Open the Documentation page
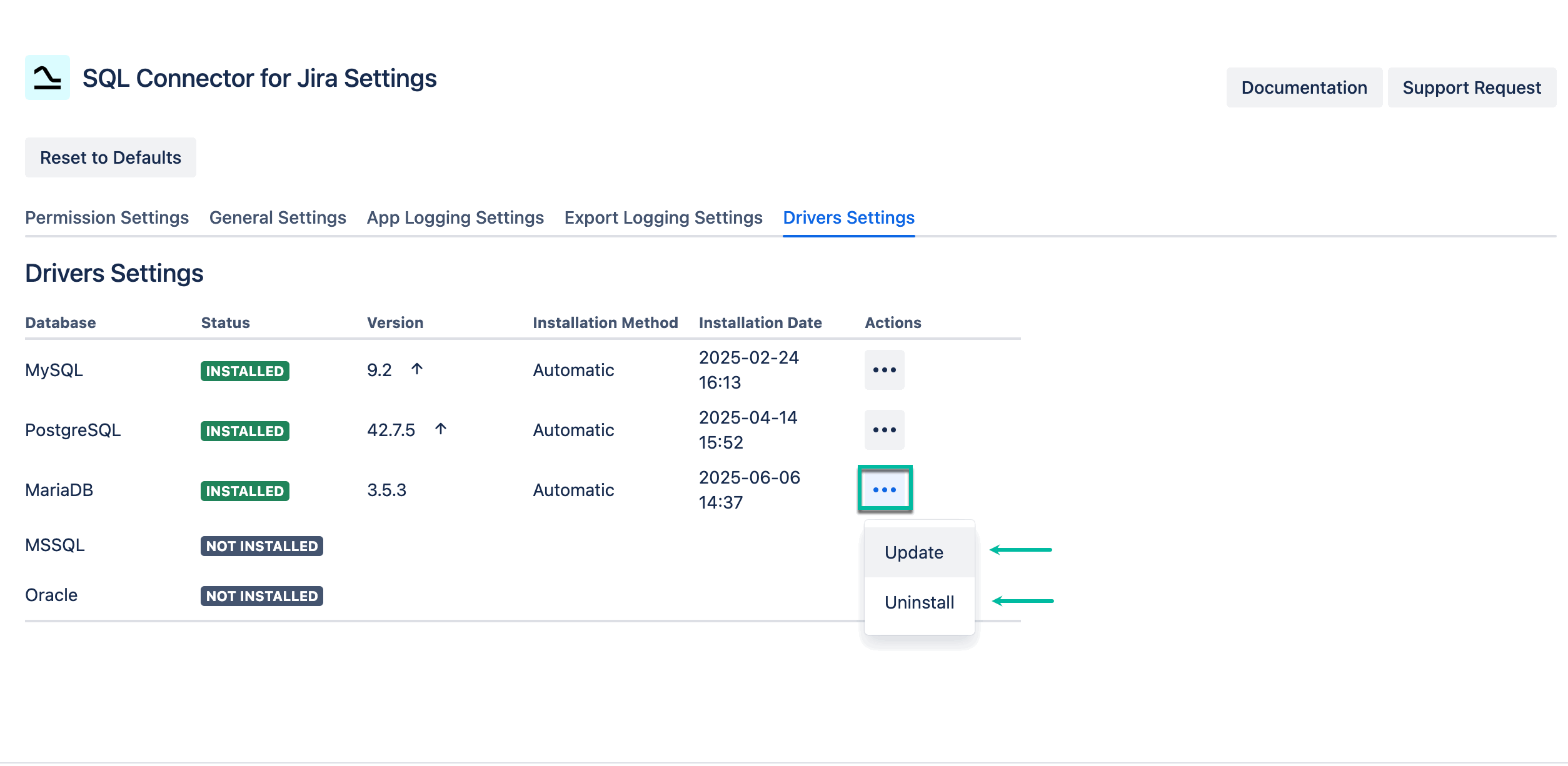Viewport: 1568px width, 766px height. (1305, 87)
